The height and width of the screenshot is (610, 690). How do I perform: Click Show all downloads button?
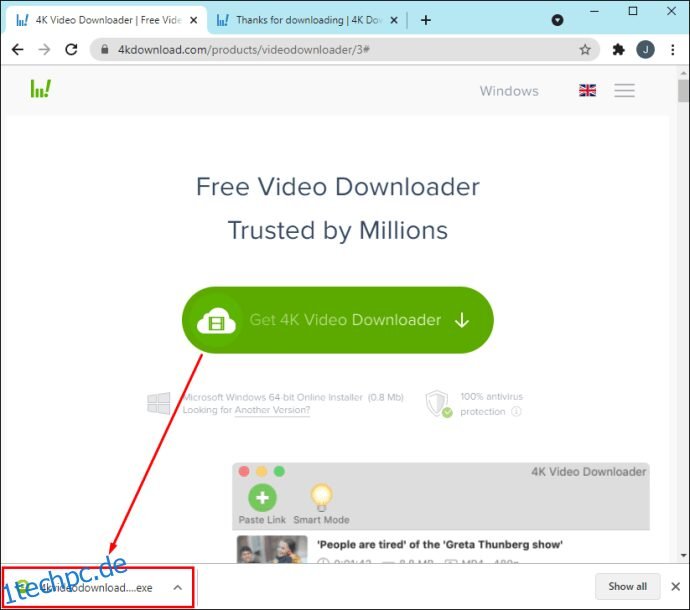(x=628, y=587)
